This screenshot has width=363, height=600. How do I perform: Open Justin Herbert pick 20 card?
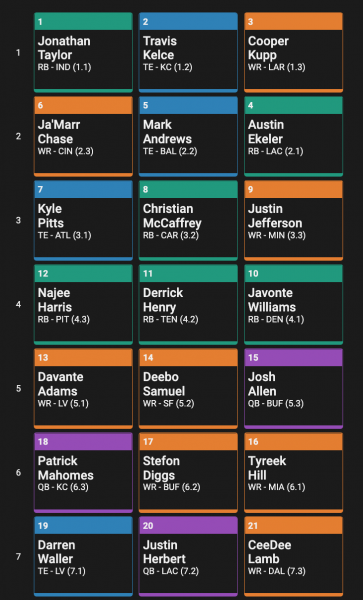coord(188,557)
